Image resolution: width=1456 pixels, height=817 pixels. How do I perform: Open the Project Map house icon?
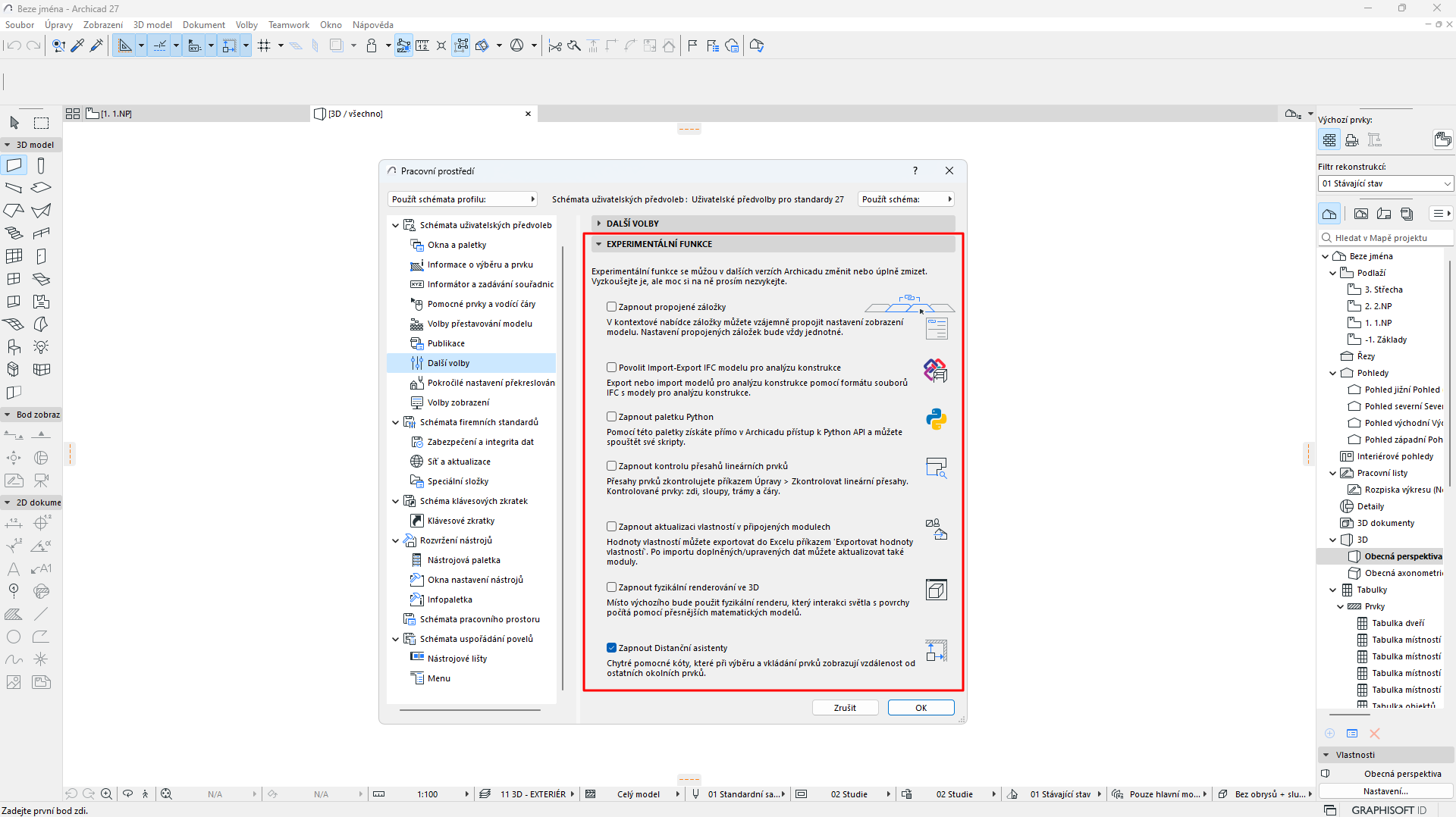[x=1329, y=214]
